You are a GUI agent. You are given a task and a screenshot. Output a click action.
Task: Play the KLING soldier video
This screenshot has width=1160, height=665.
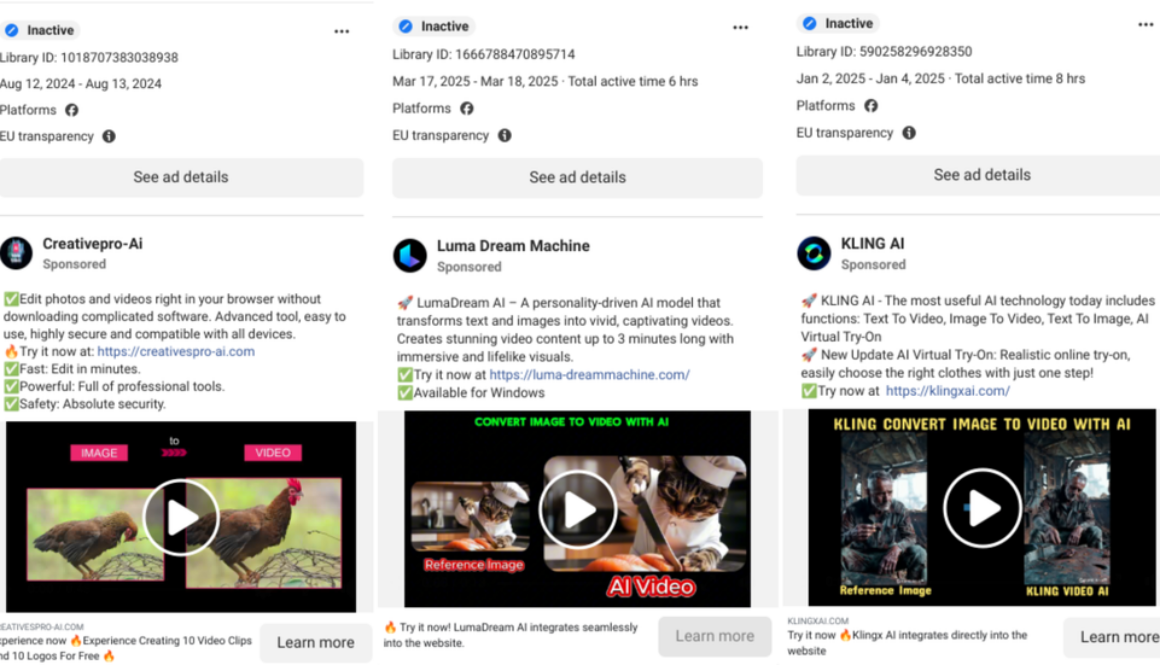pyautogui.click(x=981, y=508)
